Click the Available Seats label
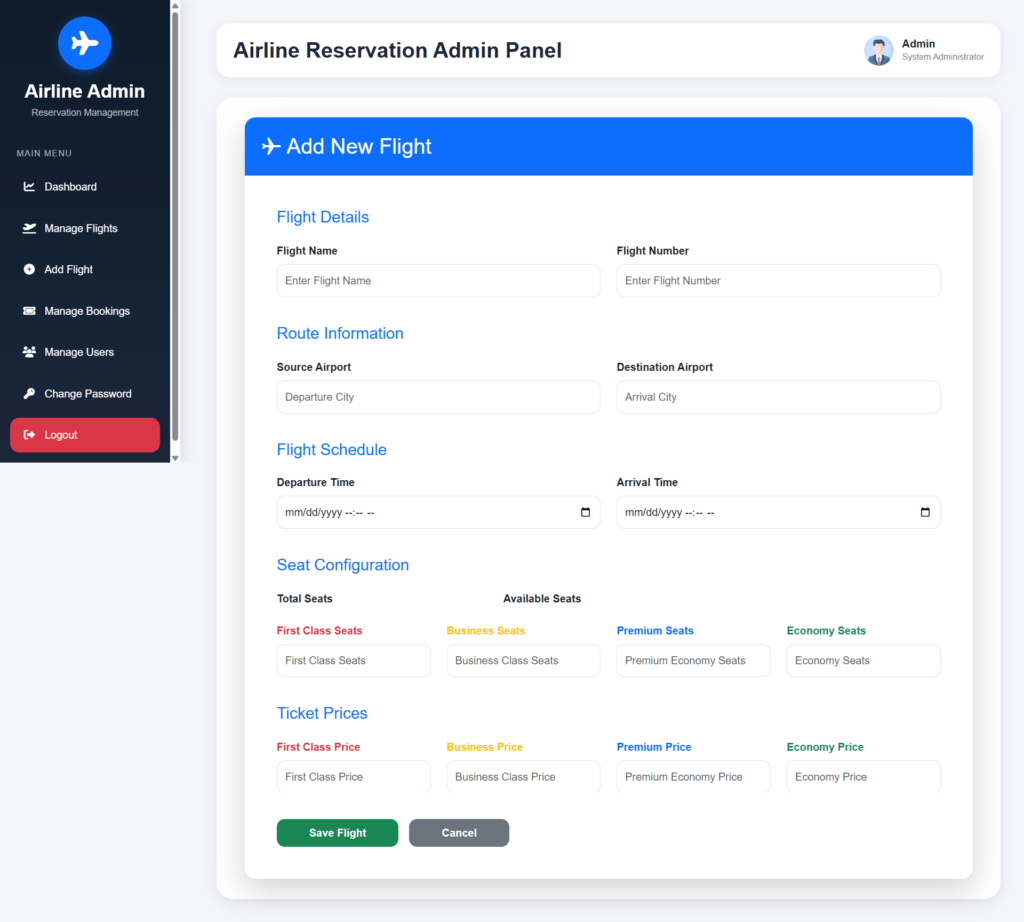The height and width of the screenshot is (922, 1024). 542,599
